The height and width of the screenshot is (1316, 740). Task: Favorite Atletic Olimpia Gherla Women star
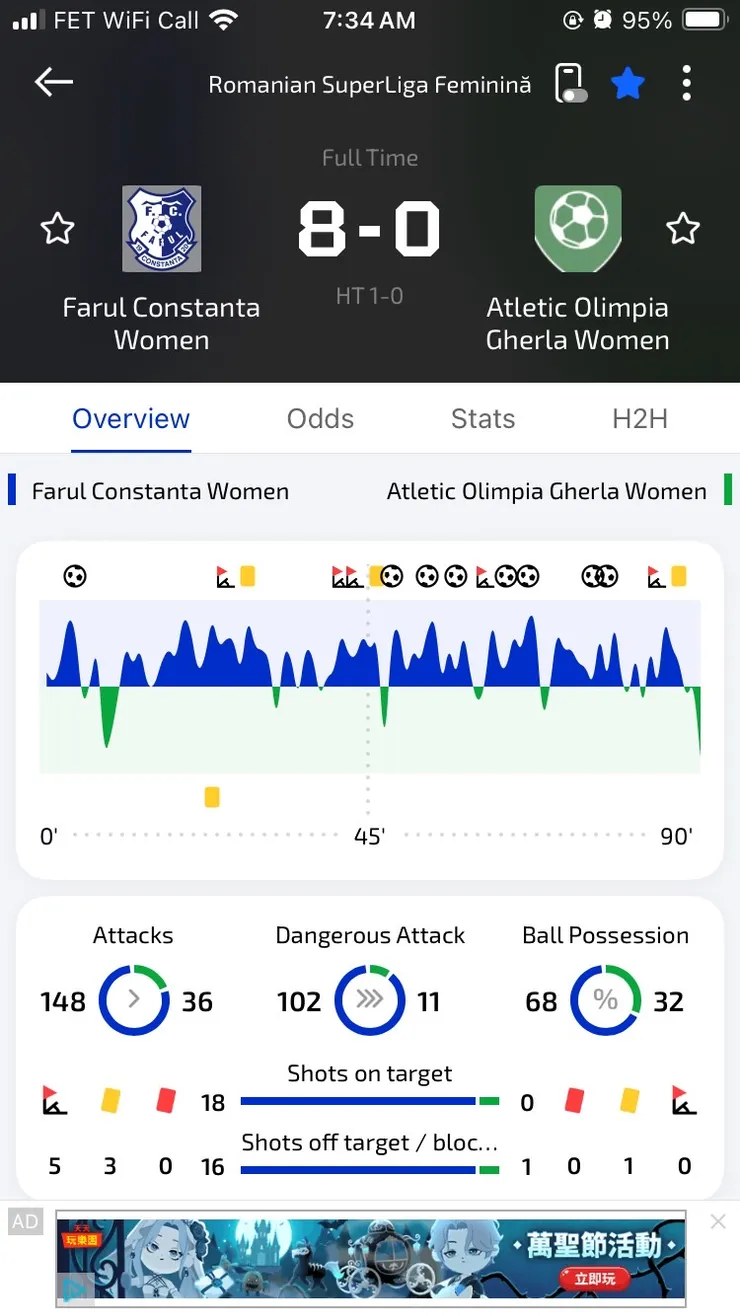tap(683, 229)
